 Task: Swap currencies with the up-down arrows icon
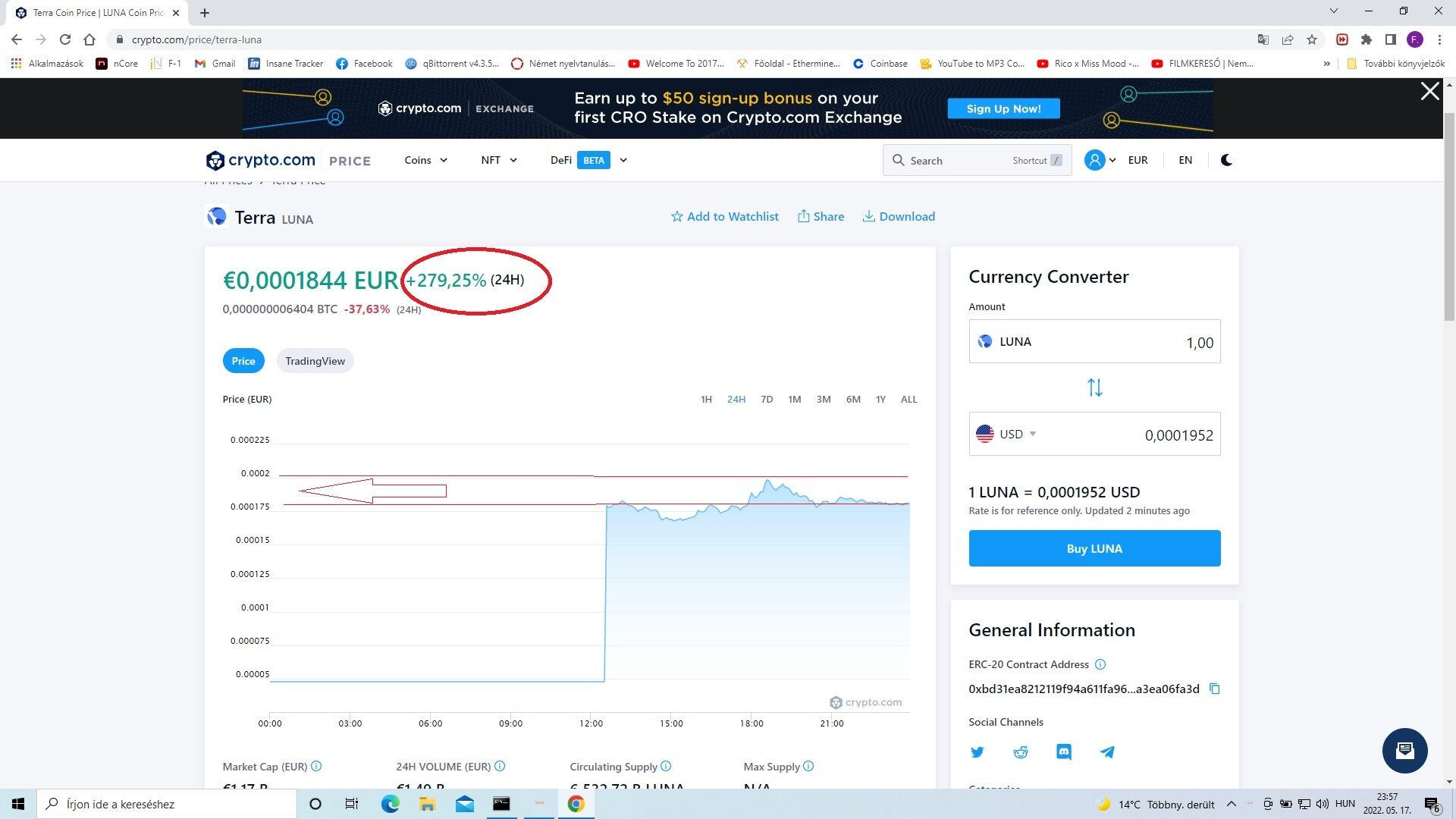point(1094,388)
